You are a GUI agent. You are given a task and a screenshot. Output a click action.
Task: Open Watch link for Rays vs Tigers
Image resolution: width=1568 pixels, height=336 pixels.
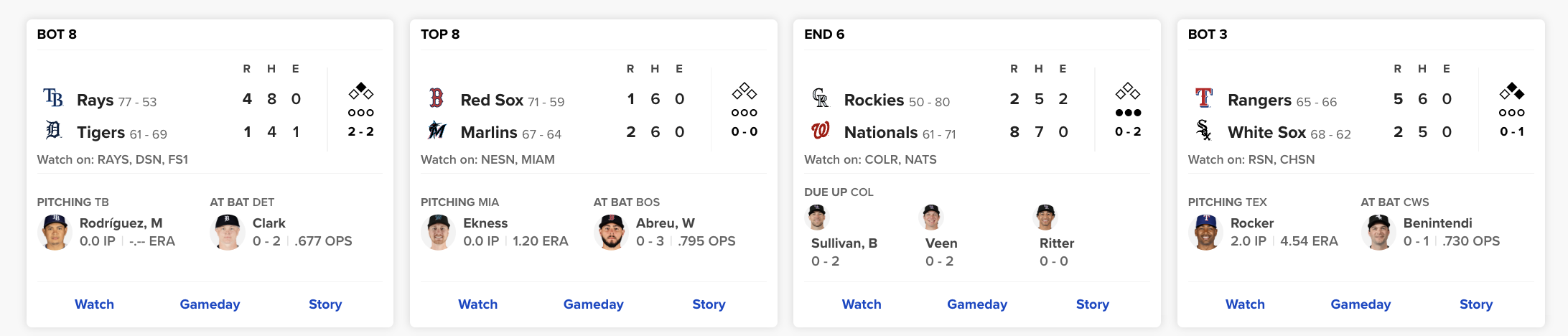tap(95, 304)
